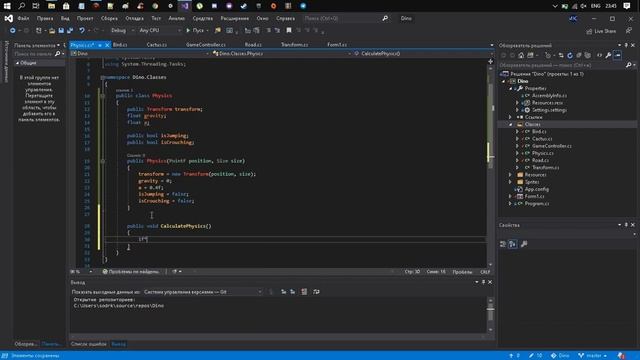Open the Файл menu

coord(23,18)
